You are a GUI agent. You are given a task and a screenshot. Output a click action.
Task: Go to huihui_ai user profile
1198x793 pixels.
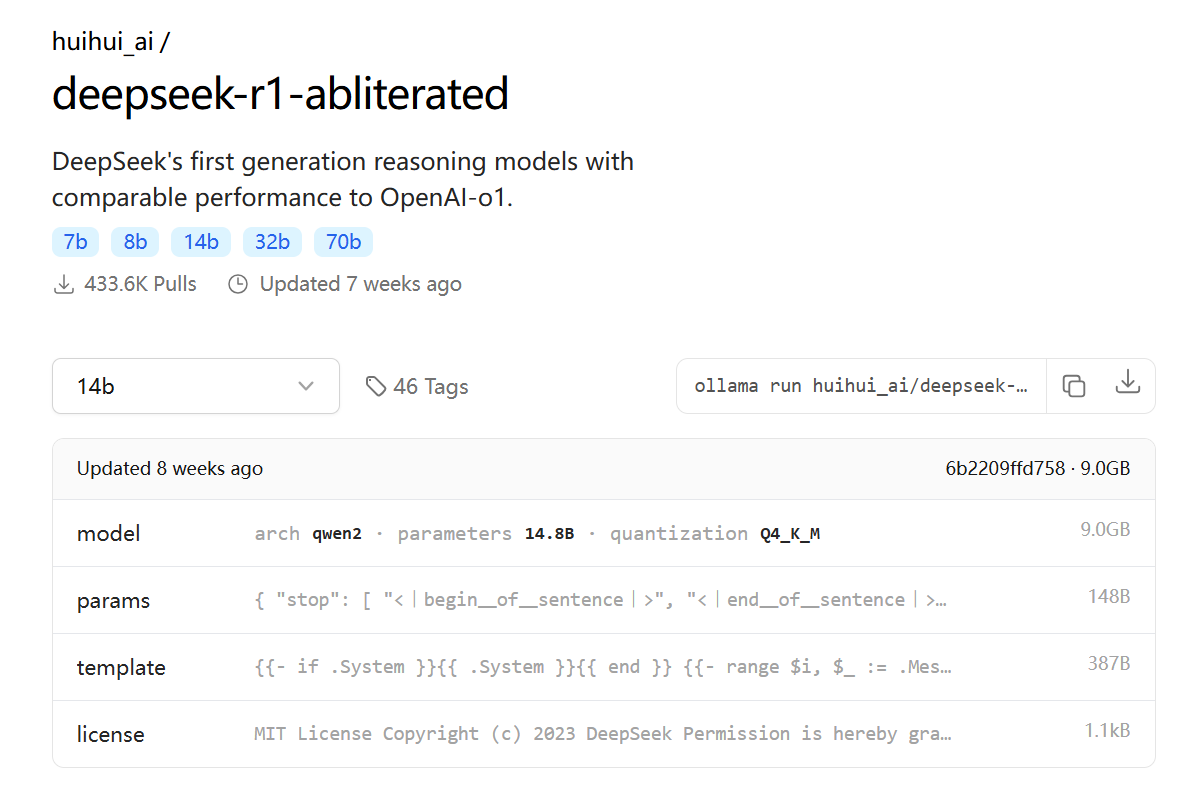coord(103,41)
